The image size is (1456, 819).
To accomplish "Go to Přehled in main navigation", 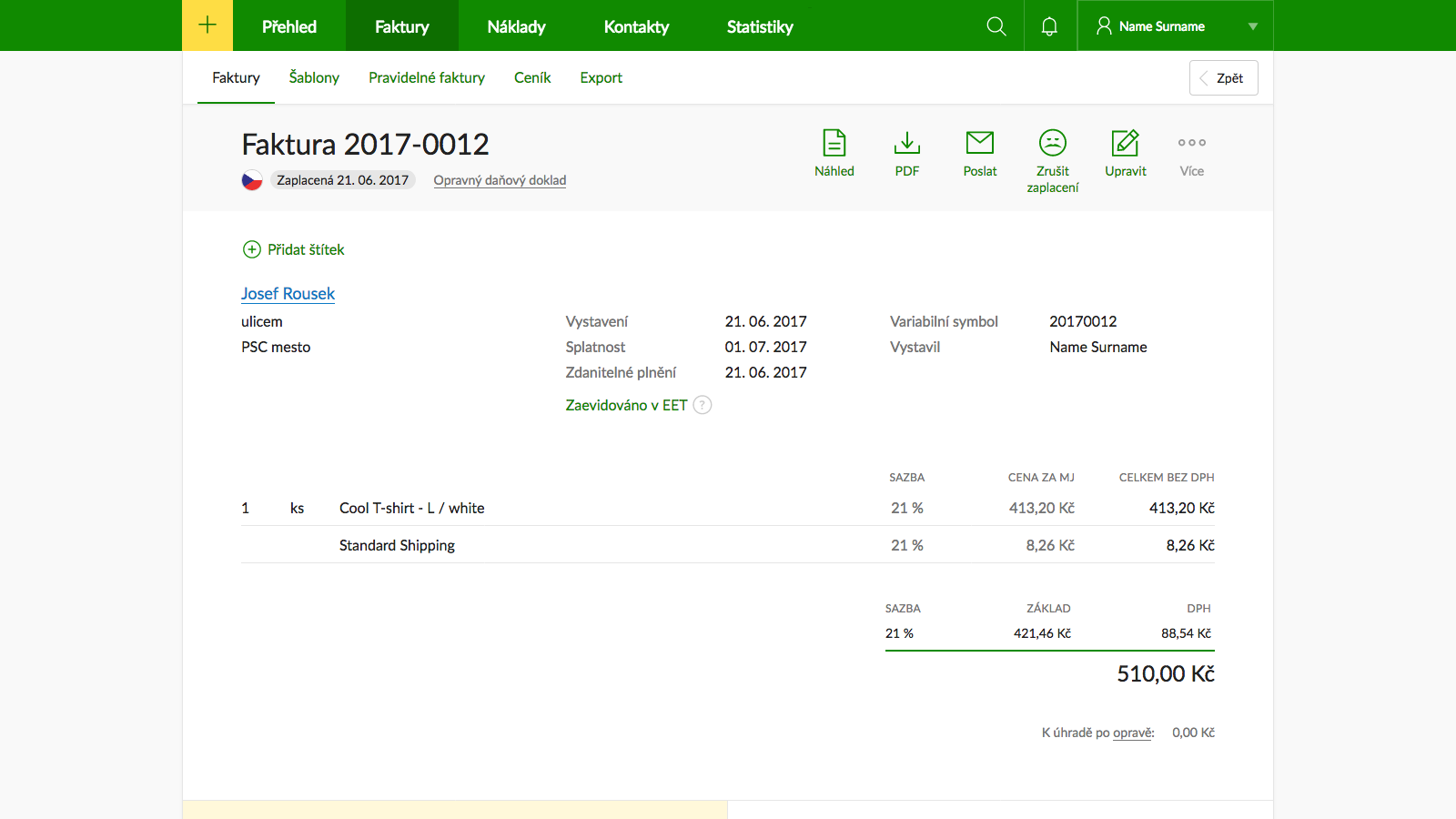I will coord(289,26).
